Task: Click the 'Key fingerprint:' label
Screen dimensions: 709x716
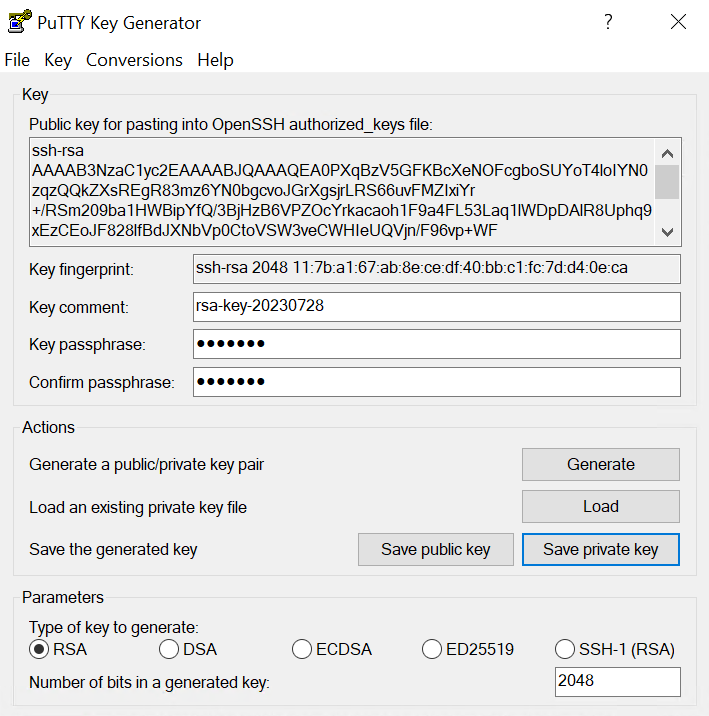Action: [81, 269]
